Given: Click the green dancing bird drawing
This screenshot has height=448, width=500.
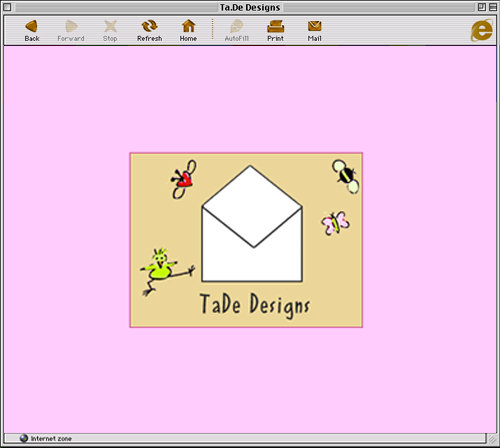Looking at the screenshot, I should click(167, 271).
